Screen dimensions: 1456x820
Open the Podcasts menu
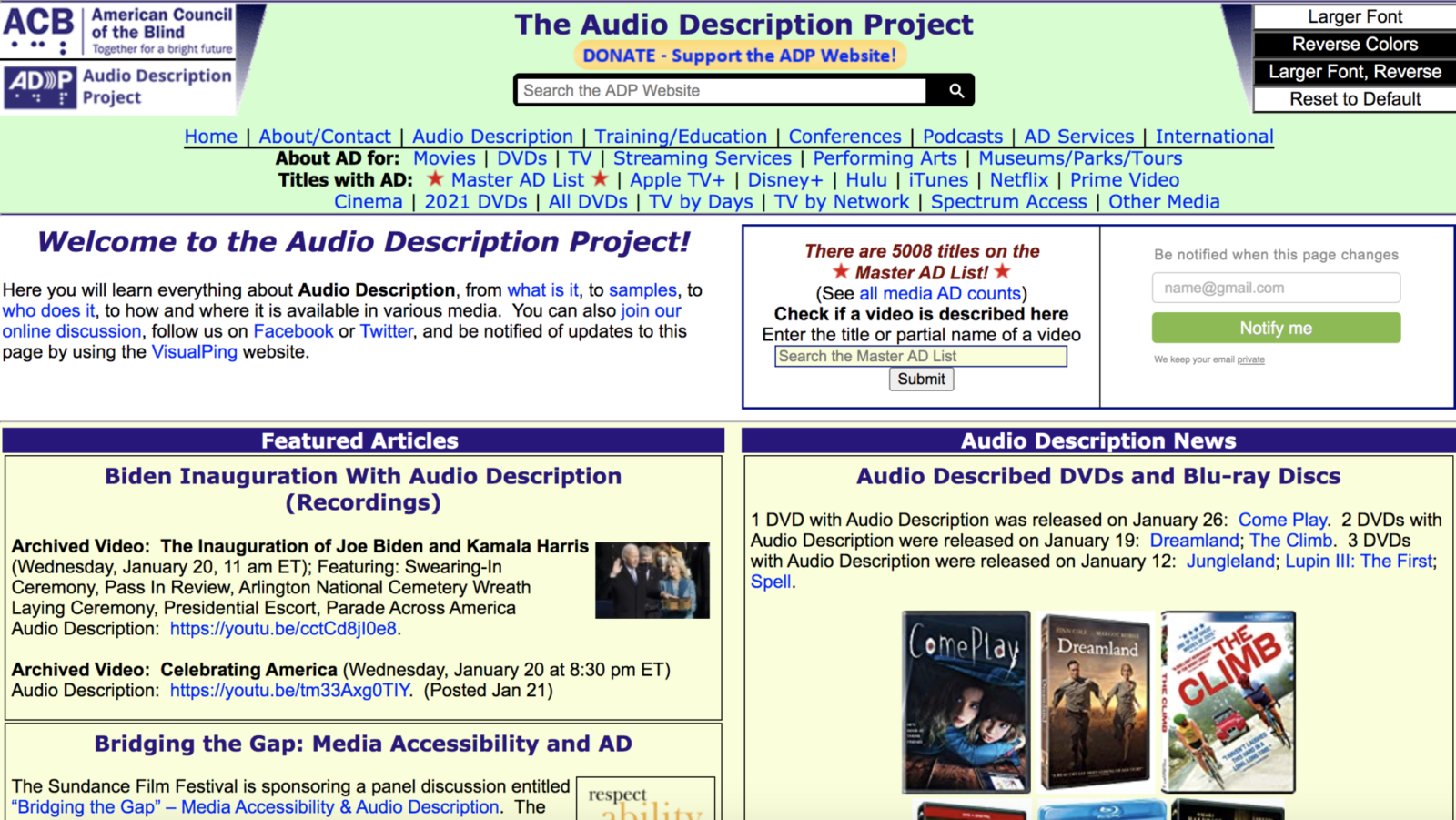point(963,137)
